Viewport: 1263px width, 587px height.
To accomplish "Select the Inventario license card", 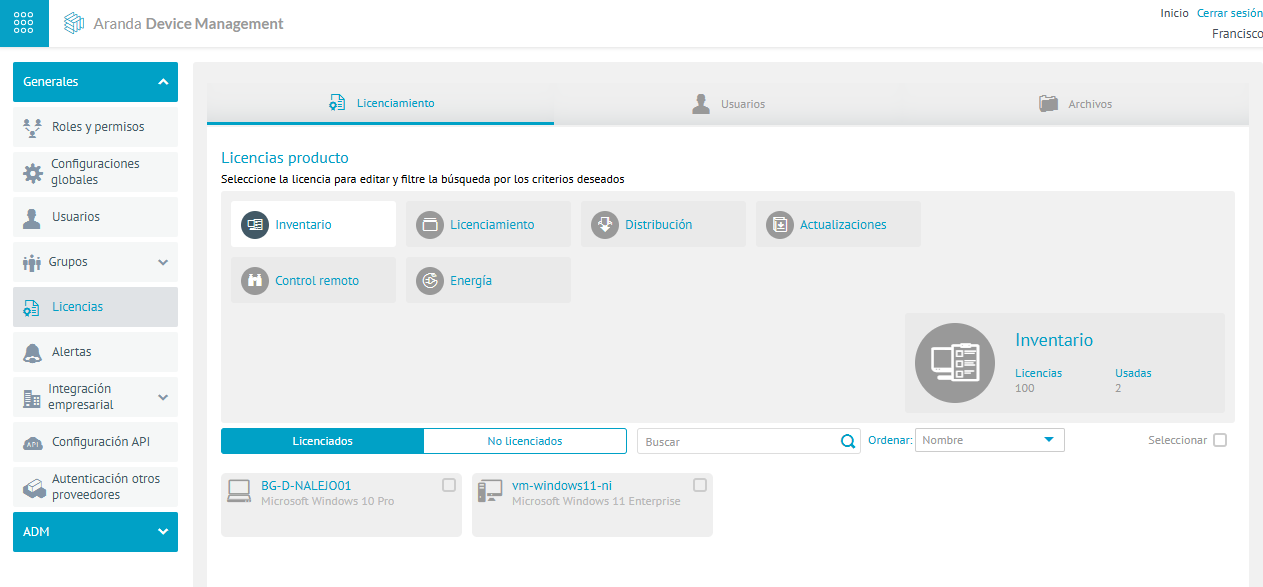I will pos(313,225).
